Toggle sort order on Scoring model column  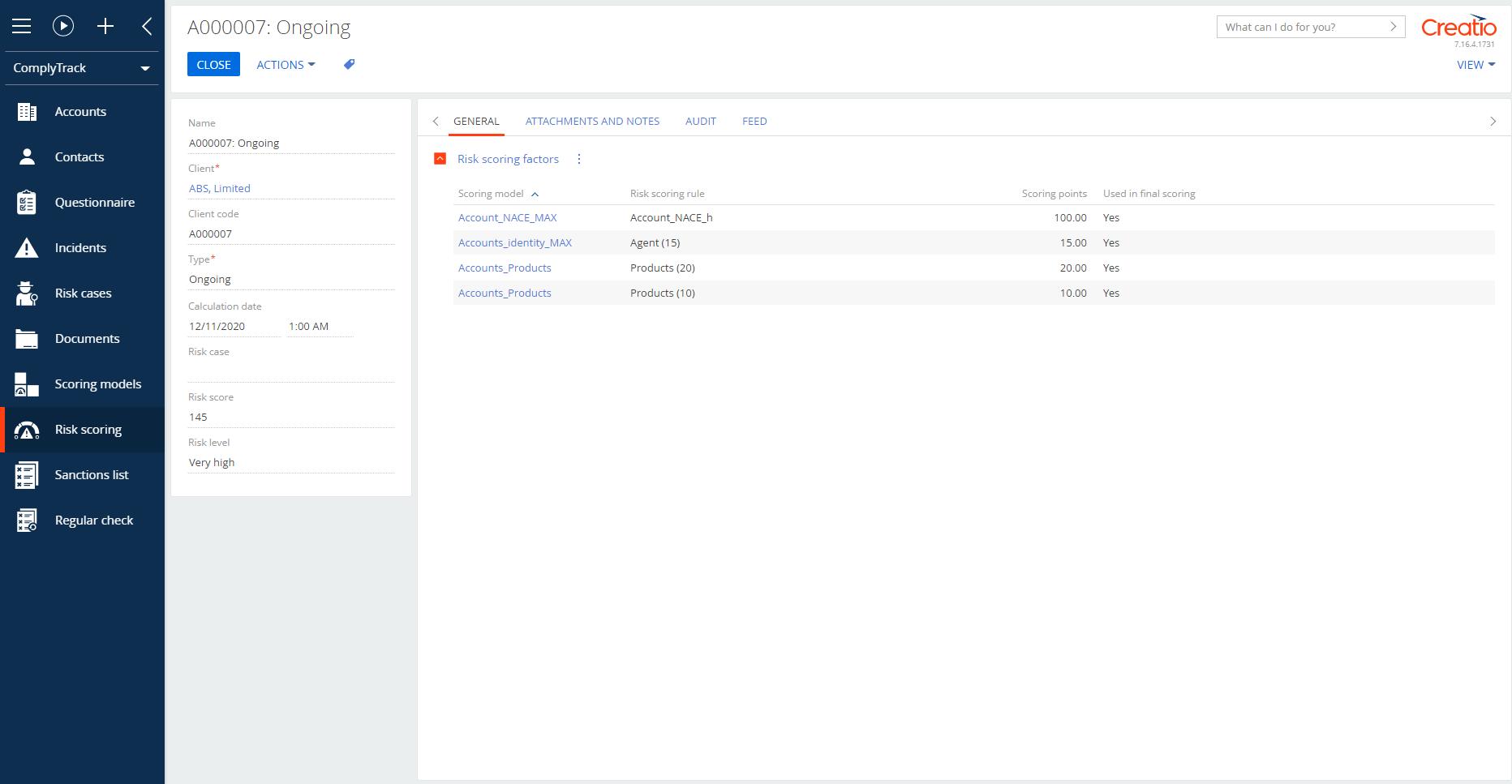click(535, 194)
